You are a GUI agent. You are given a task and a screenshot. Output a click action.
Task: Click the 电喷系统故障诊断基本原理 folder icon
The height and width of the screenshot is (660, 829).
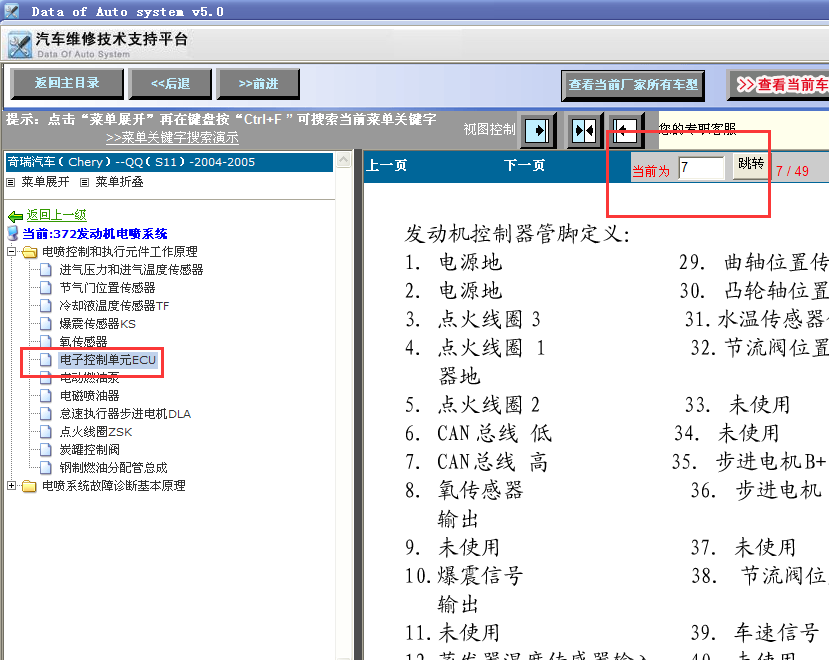tap(30, 486)
